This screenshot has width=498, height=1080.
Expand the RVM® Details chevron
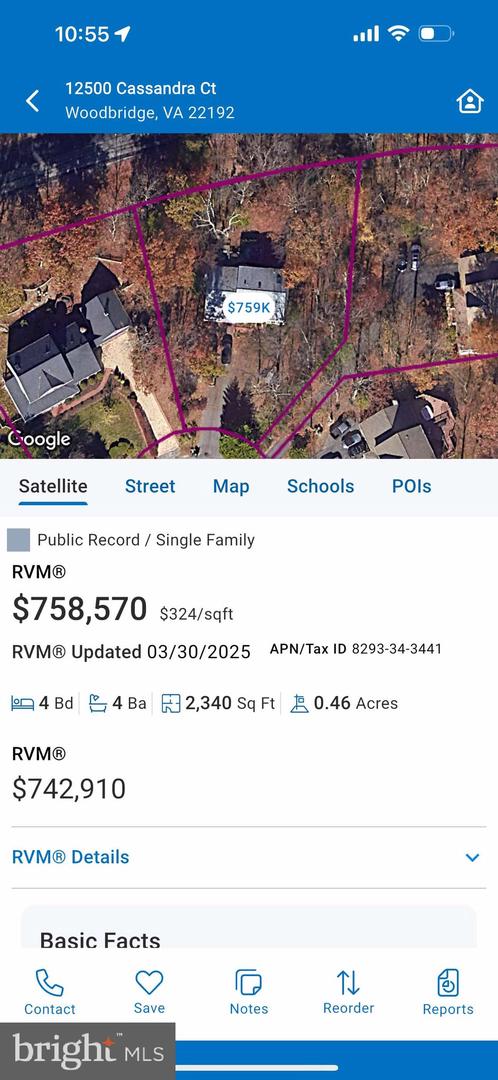472,858
